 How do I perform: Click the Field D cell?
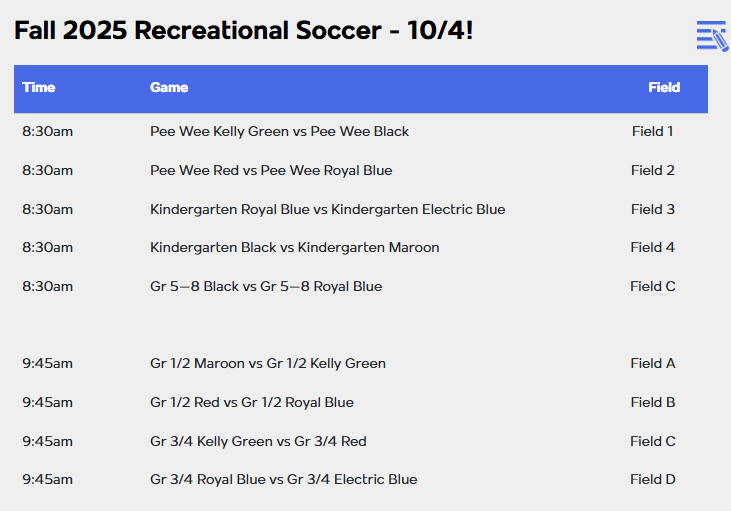point(652,479)
